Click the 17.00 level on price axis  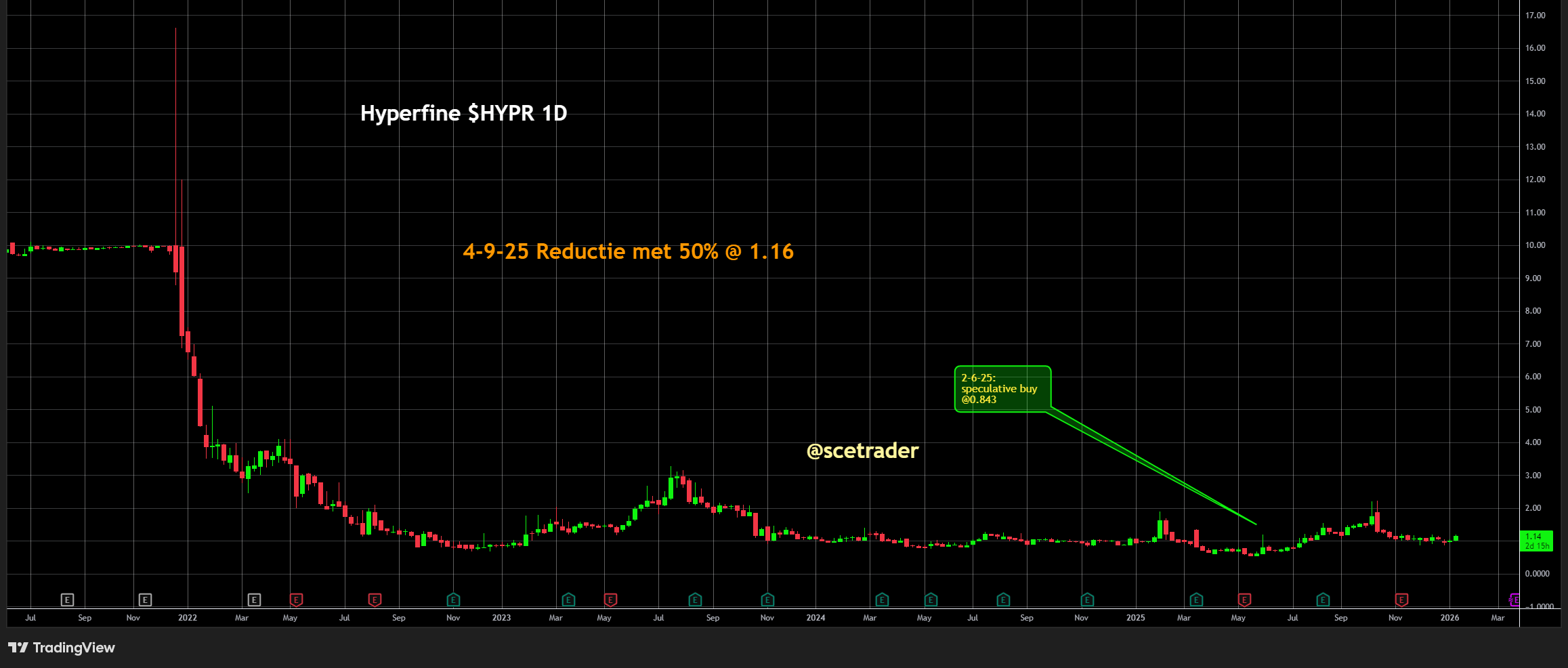(x=1535, y=16)
